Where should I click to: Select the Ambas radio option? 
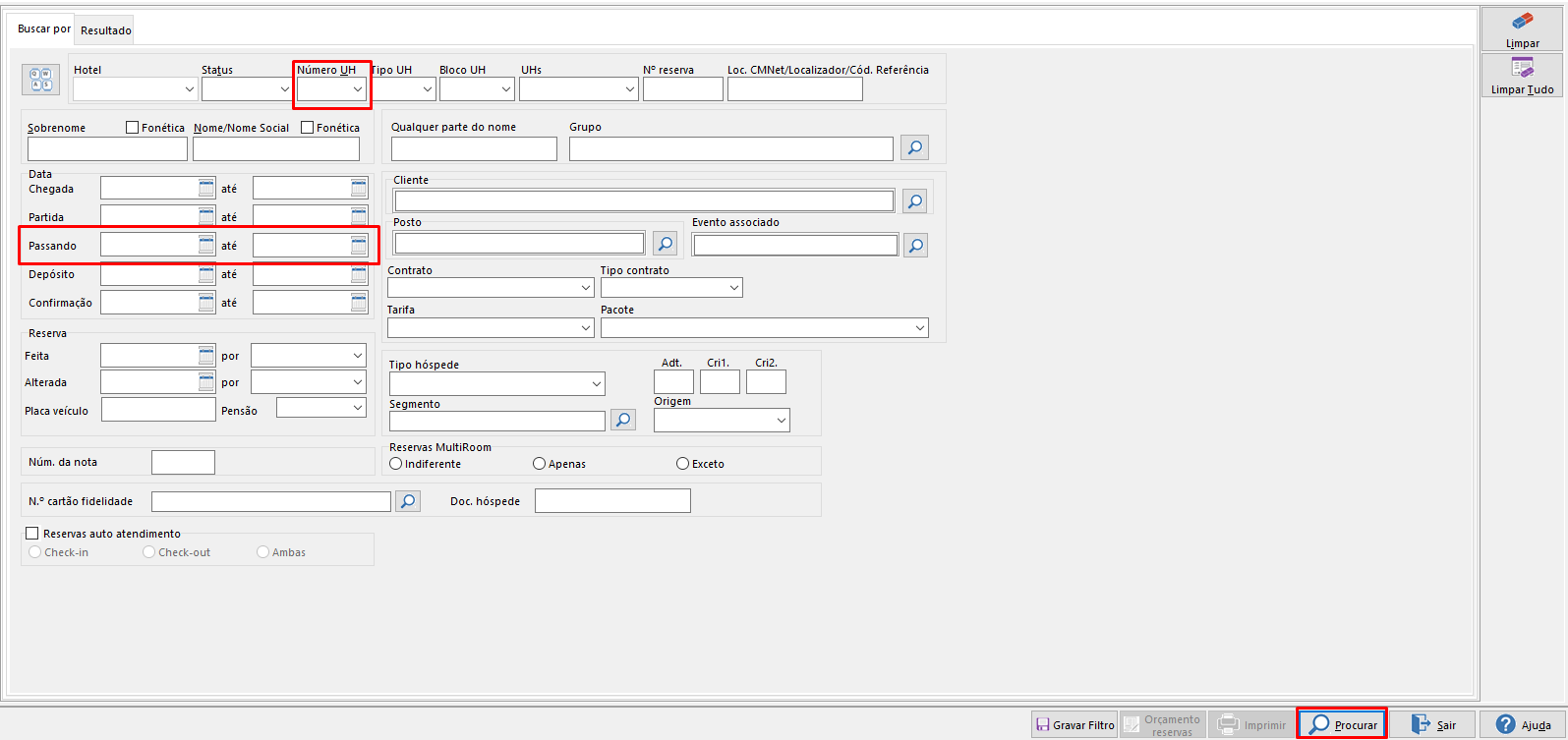tap(262, 552)
